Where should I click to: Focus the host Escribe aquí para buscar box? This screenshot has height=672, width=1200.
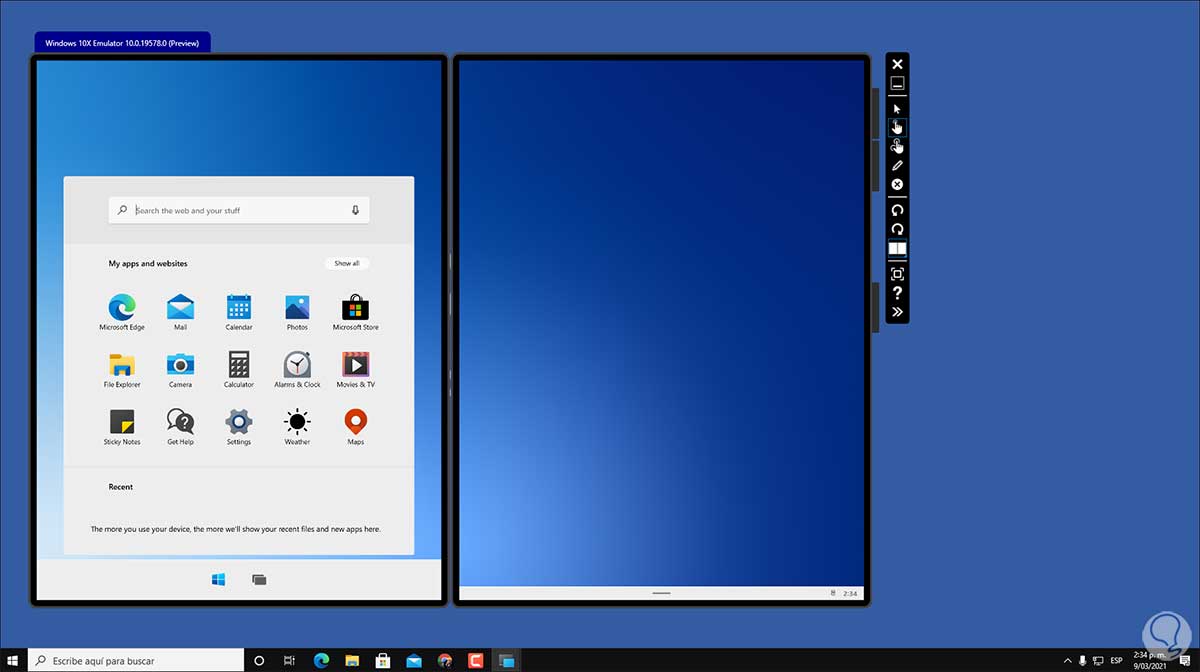[136, 660]
